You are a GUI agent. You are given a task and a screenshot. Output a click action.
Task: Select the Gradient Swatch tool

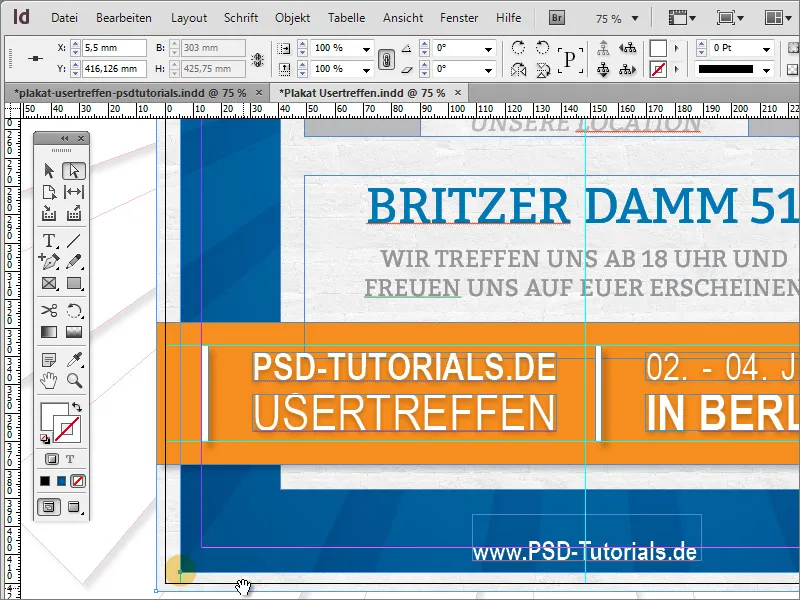[x=49, y=332]
